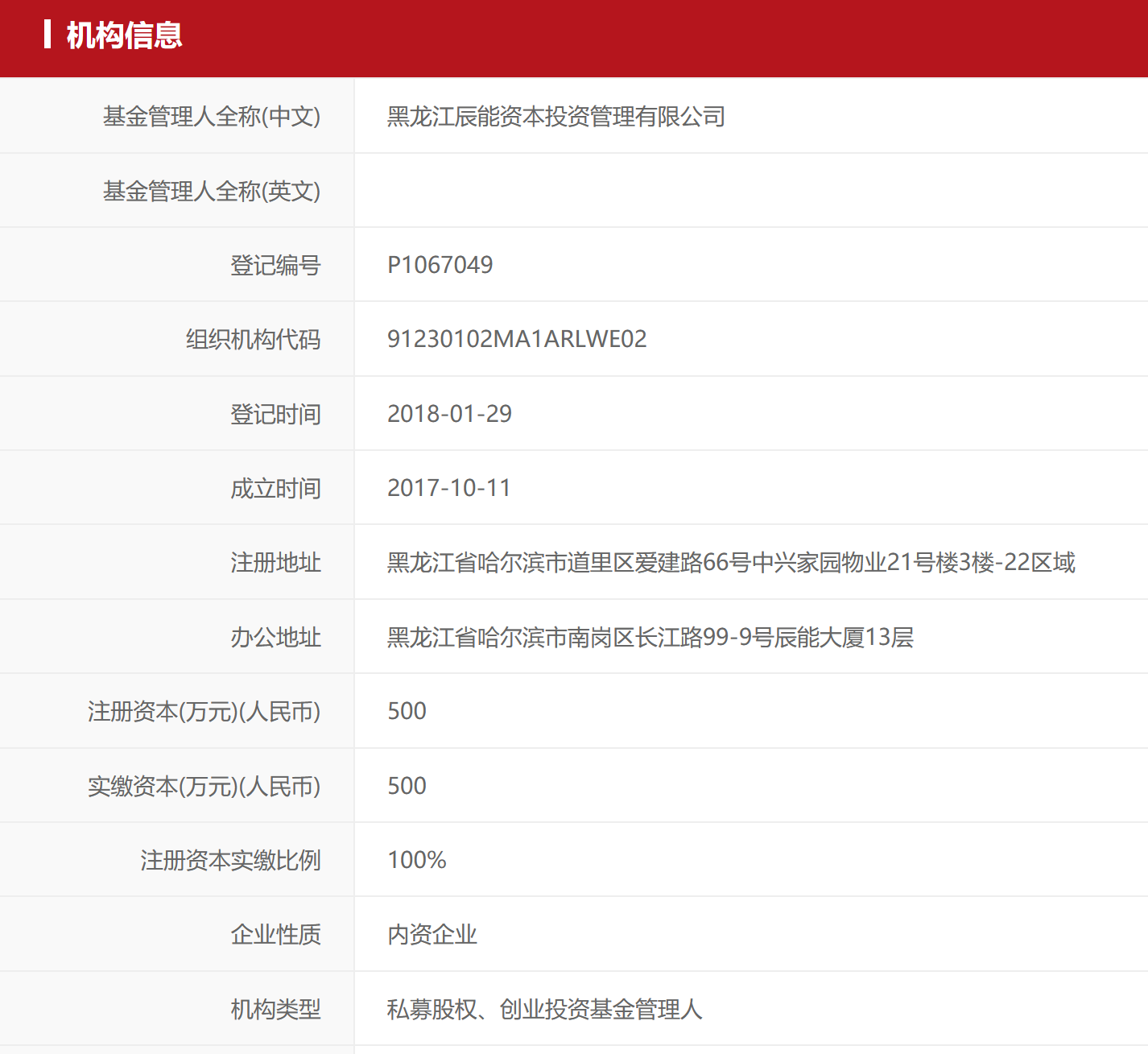Select registration date 2018-01-29
The image size is (1148, 1054).
tap(449, 414)
